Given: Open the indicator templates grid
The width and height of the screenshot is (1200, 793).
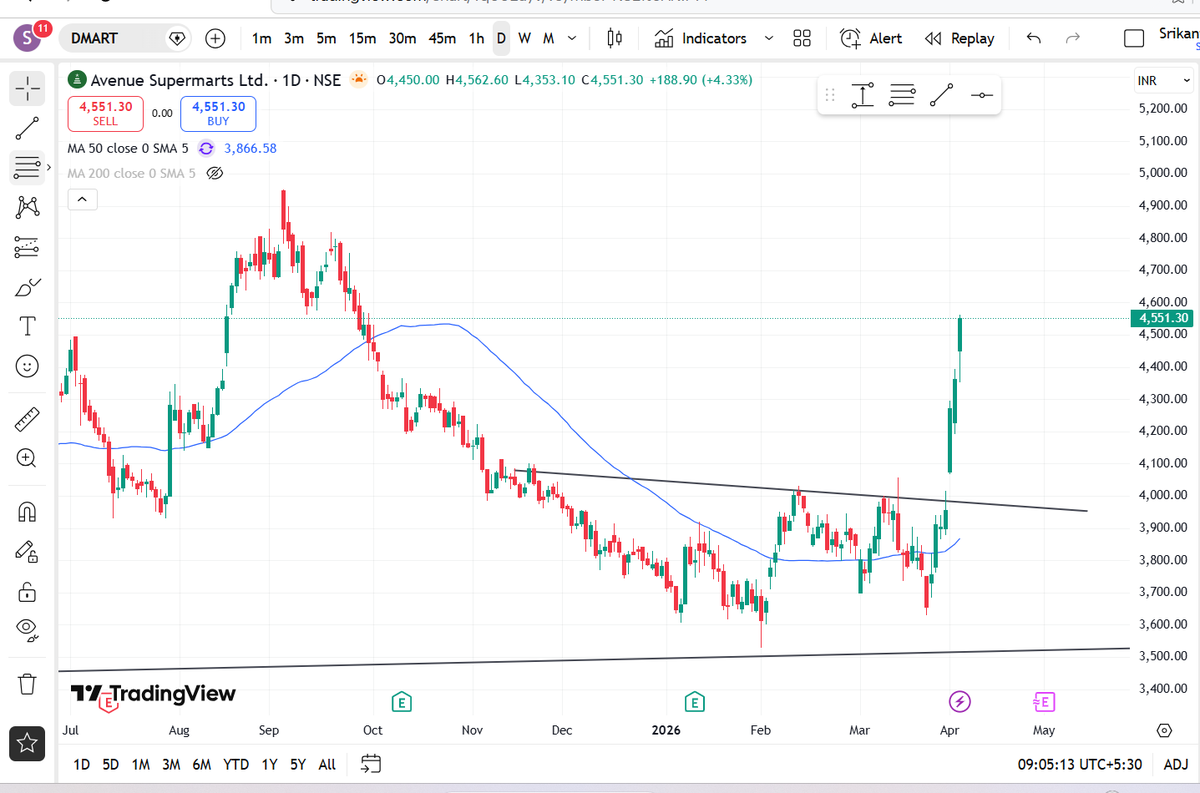Looking at the screenshot, I should tap(801, 38).
